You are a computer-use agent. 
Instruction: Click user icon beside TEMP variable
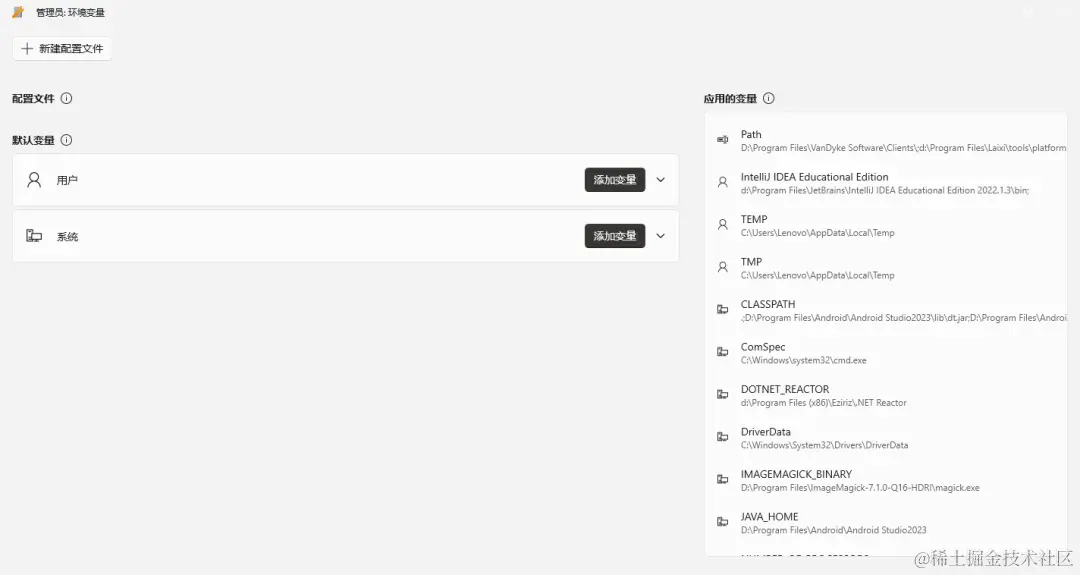click(723, 225)
